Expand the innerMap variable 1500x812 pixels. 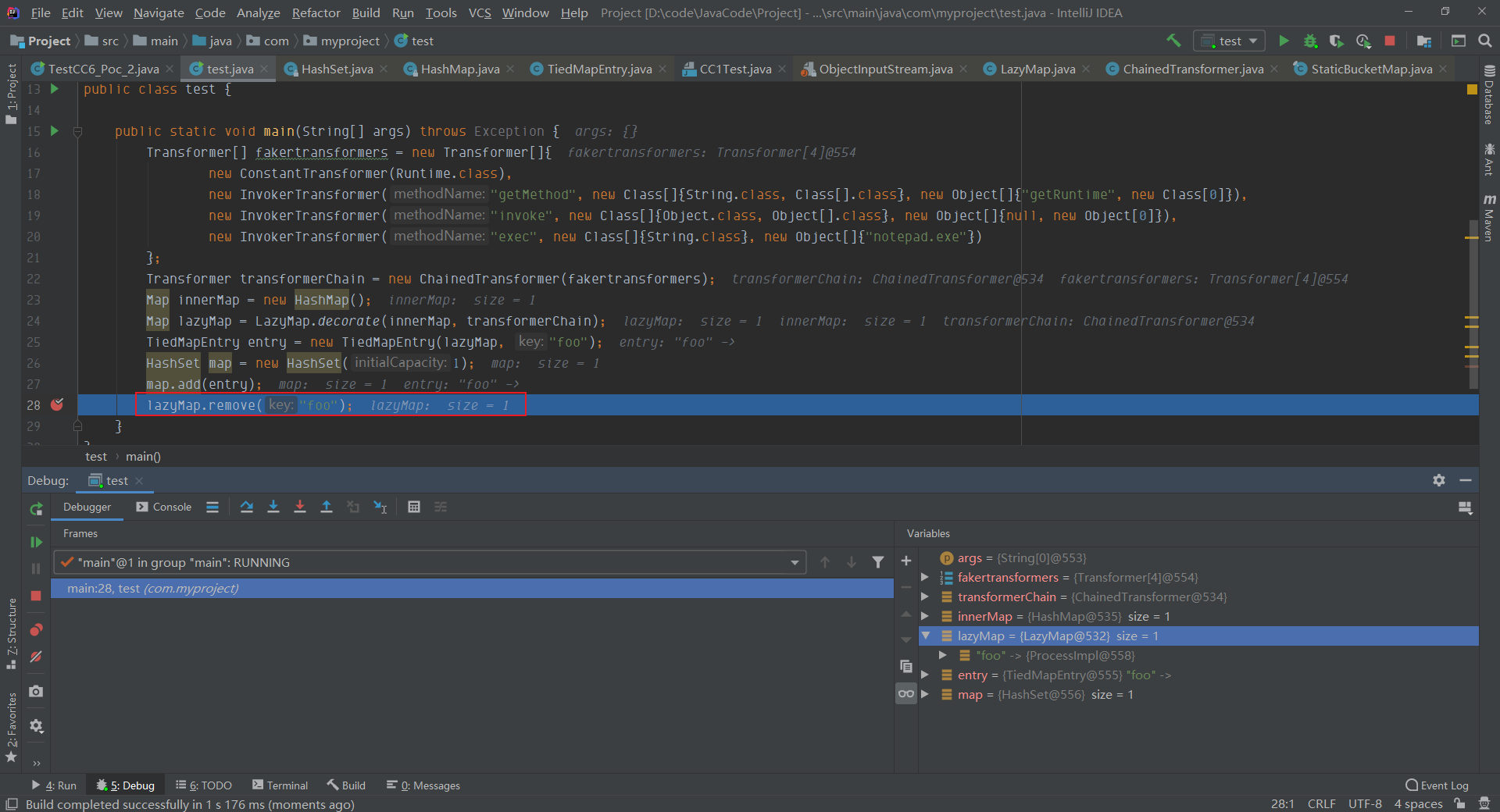point(925,617)
